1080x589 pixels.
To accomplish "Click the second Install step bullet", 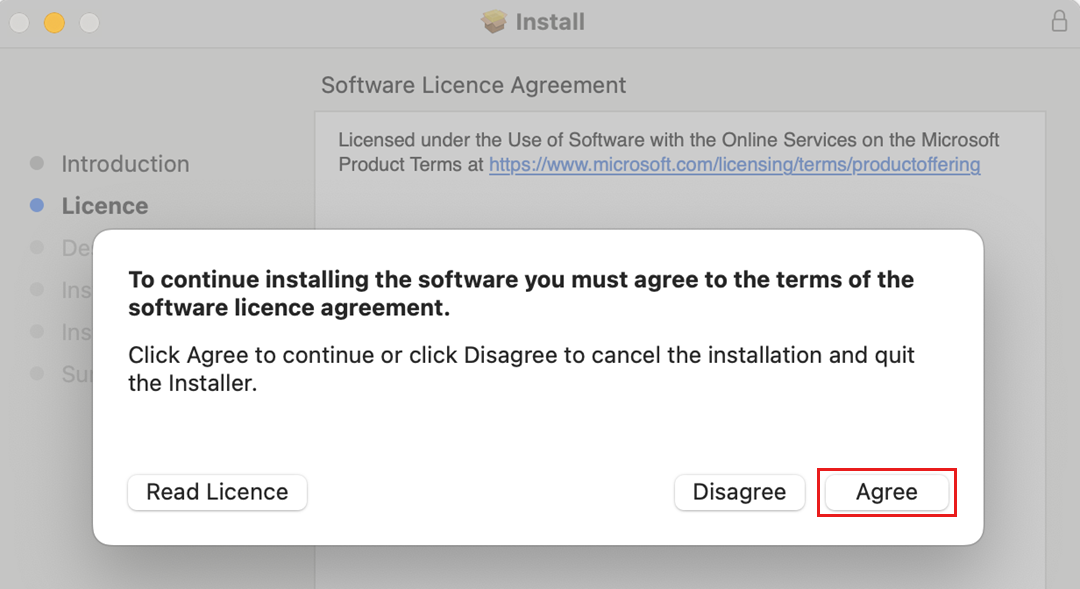I will (38, 331).
